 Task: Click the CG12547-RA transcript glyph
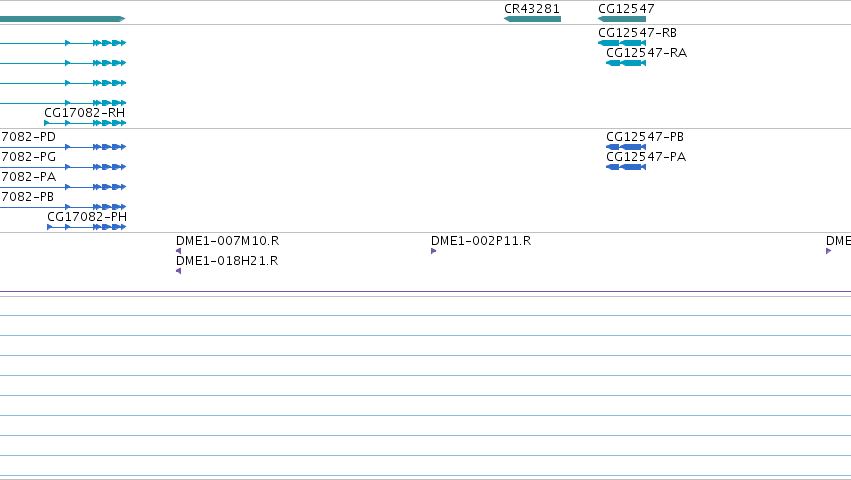pyautogui.click(x=626, y=63)
